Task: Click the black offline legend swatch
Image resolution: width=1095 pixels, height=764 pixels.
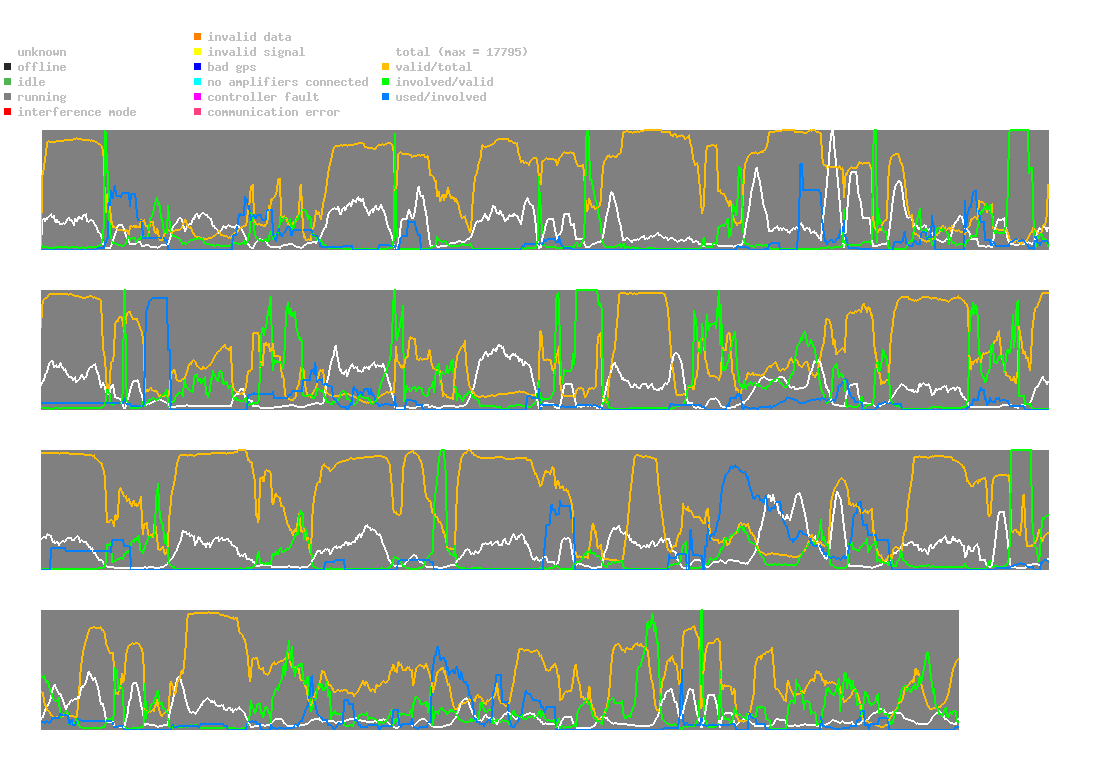Action: pyautogui.click(x=8, y=67)
